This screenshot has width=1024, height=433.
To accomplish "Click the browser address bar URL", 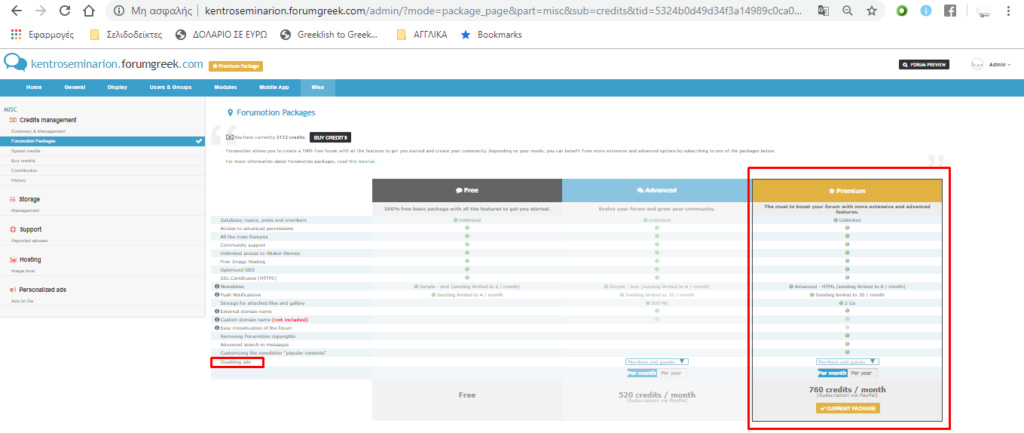I will pos(502,11).
